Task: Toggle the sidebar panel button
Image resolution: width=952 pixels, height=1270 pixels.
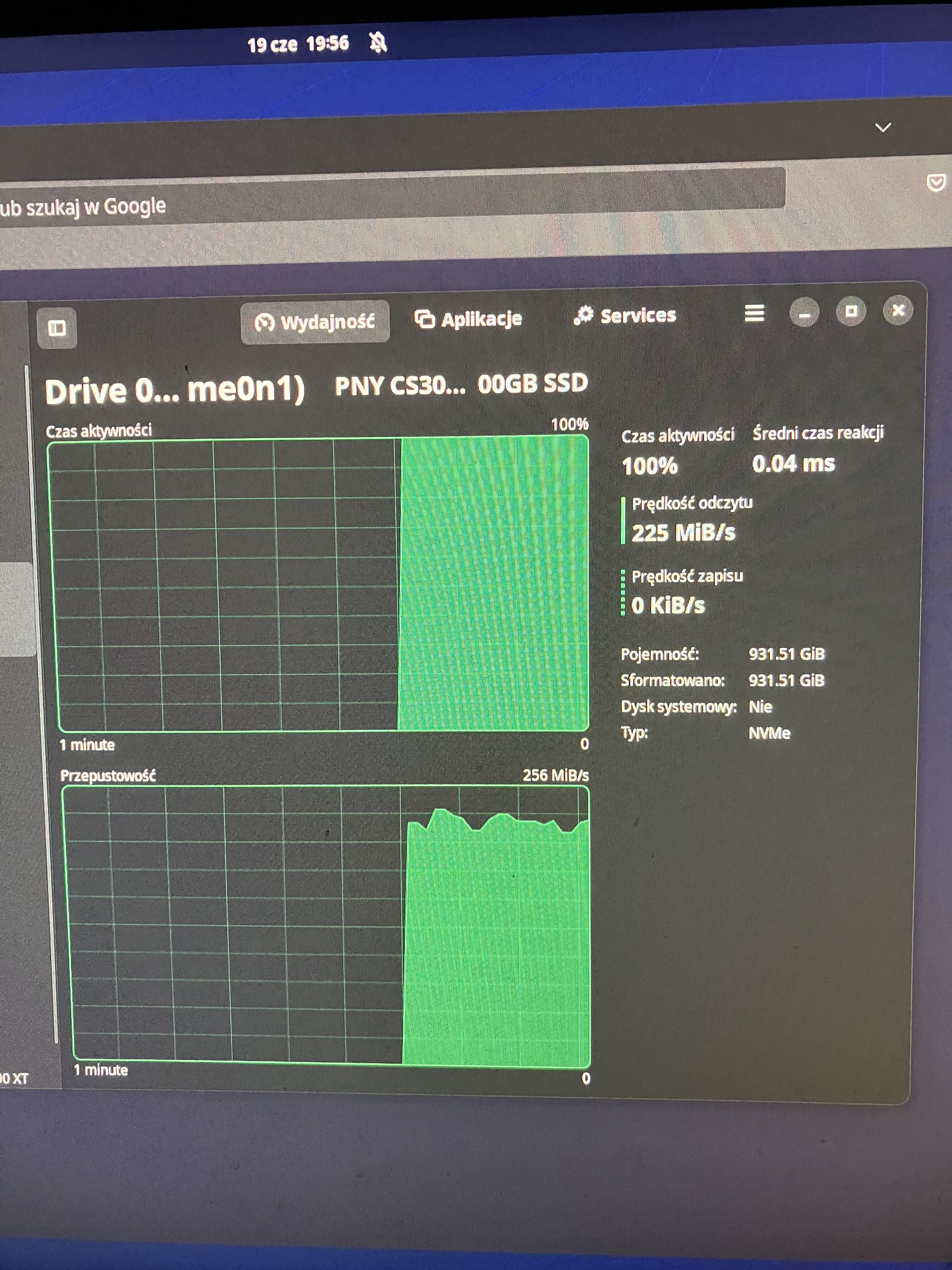Action: [x=56, y=328]
